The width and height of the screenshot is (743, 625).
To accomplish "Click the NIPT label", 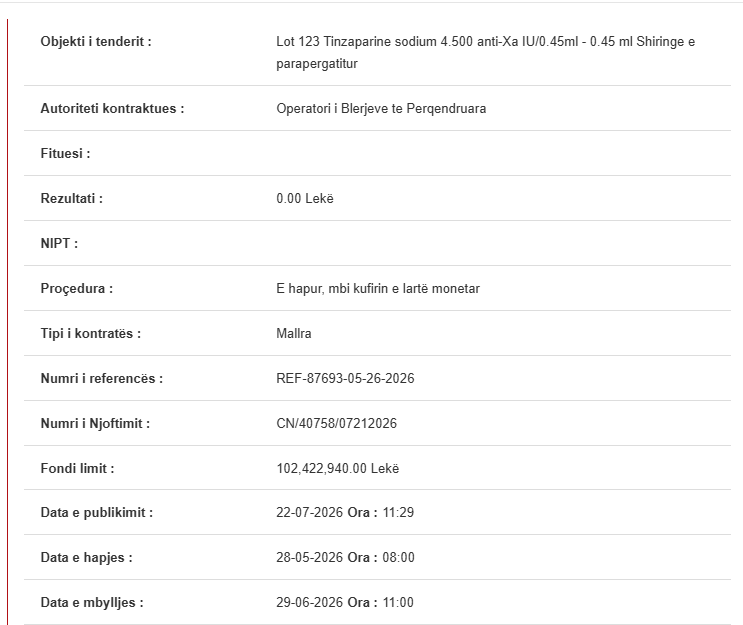I will pyautogui.click(x=59, y=244).
